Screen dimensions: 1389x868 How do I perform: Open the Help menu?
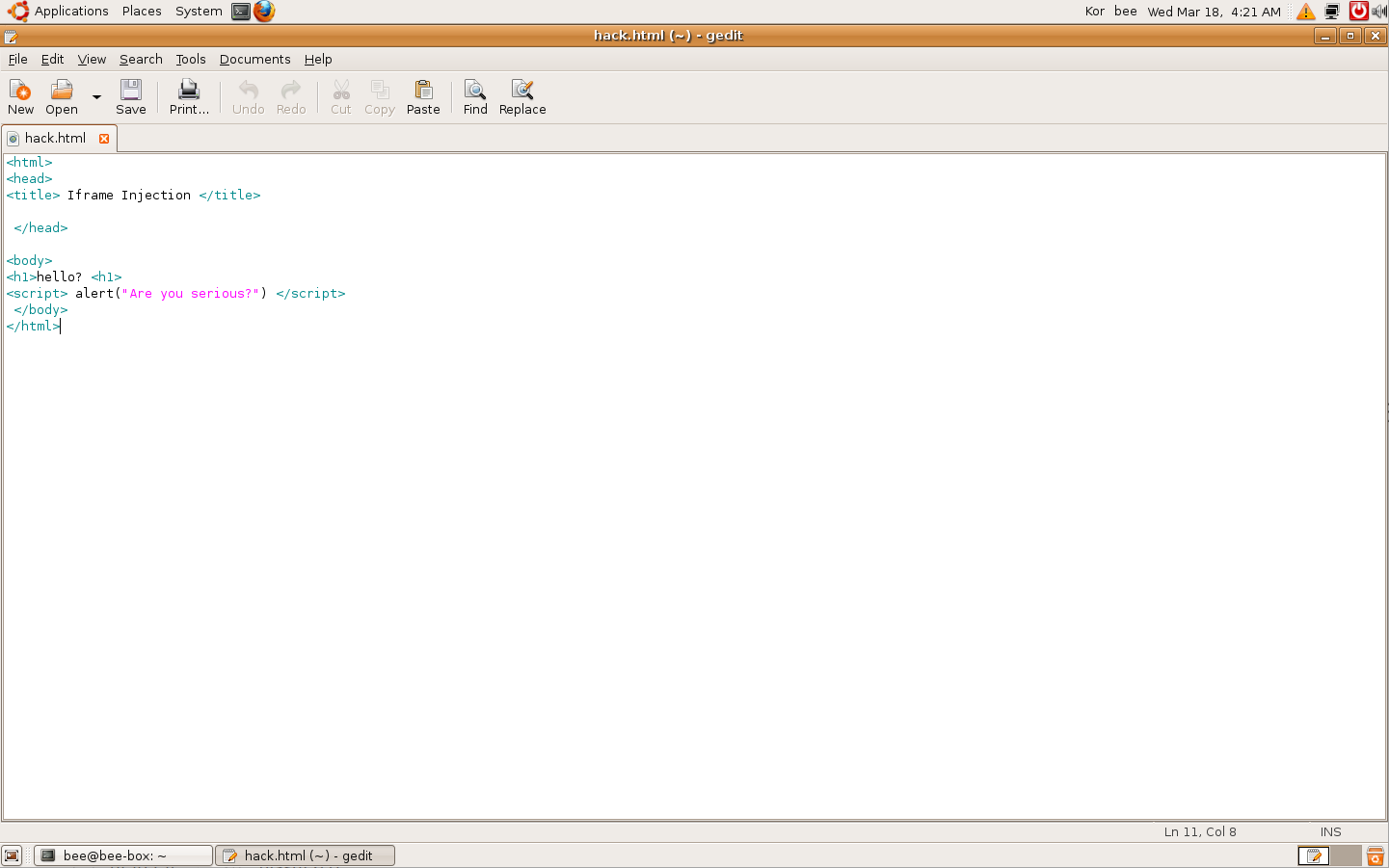pos(318,59)
